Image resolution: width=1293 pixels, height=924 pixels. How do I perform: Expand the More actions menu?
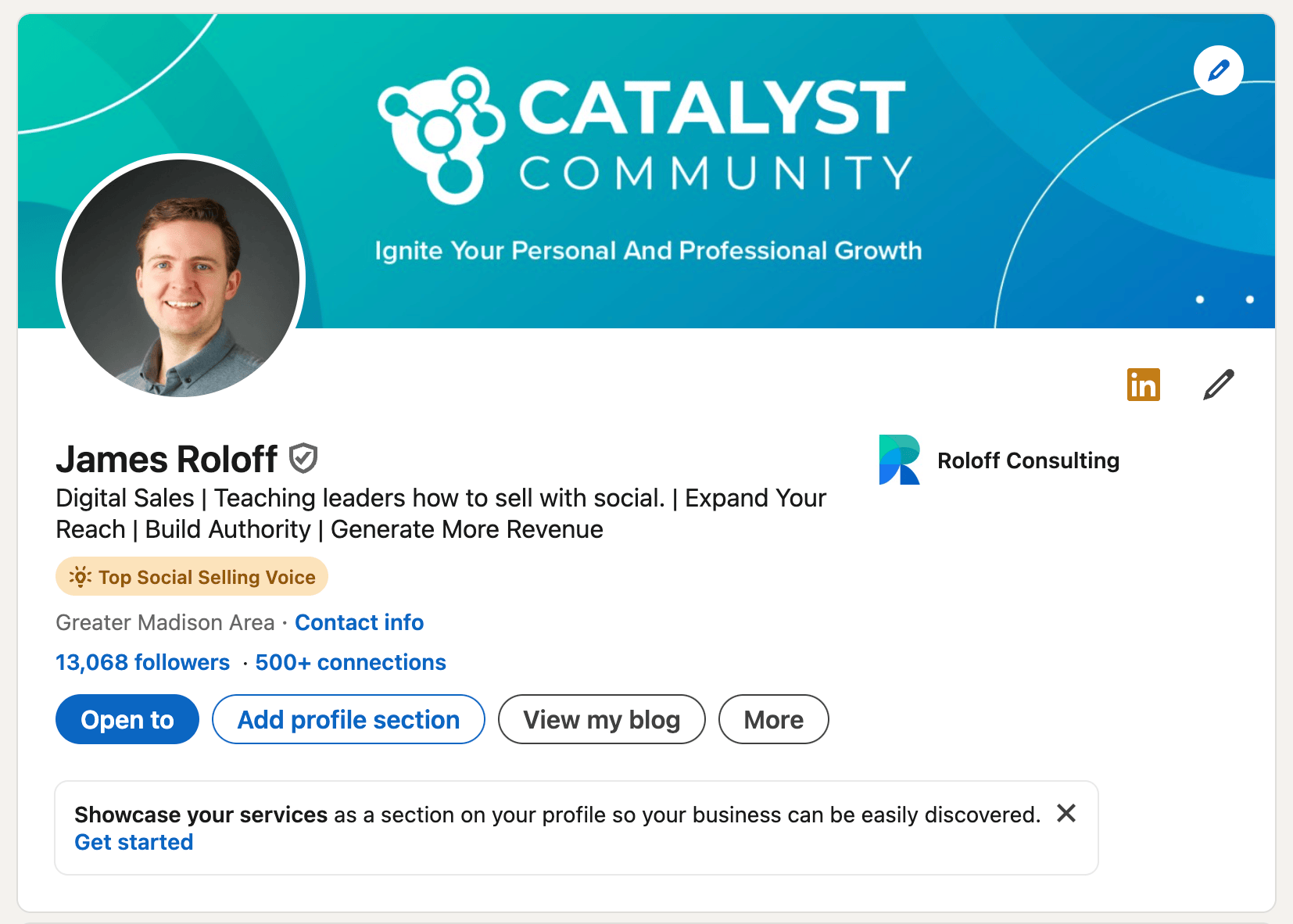pyautogui.click(x=774, y=719)
